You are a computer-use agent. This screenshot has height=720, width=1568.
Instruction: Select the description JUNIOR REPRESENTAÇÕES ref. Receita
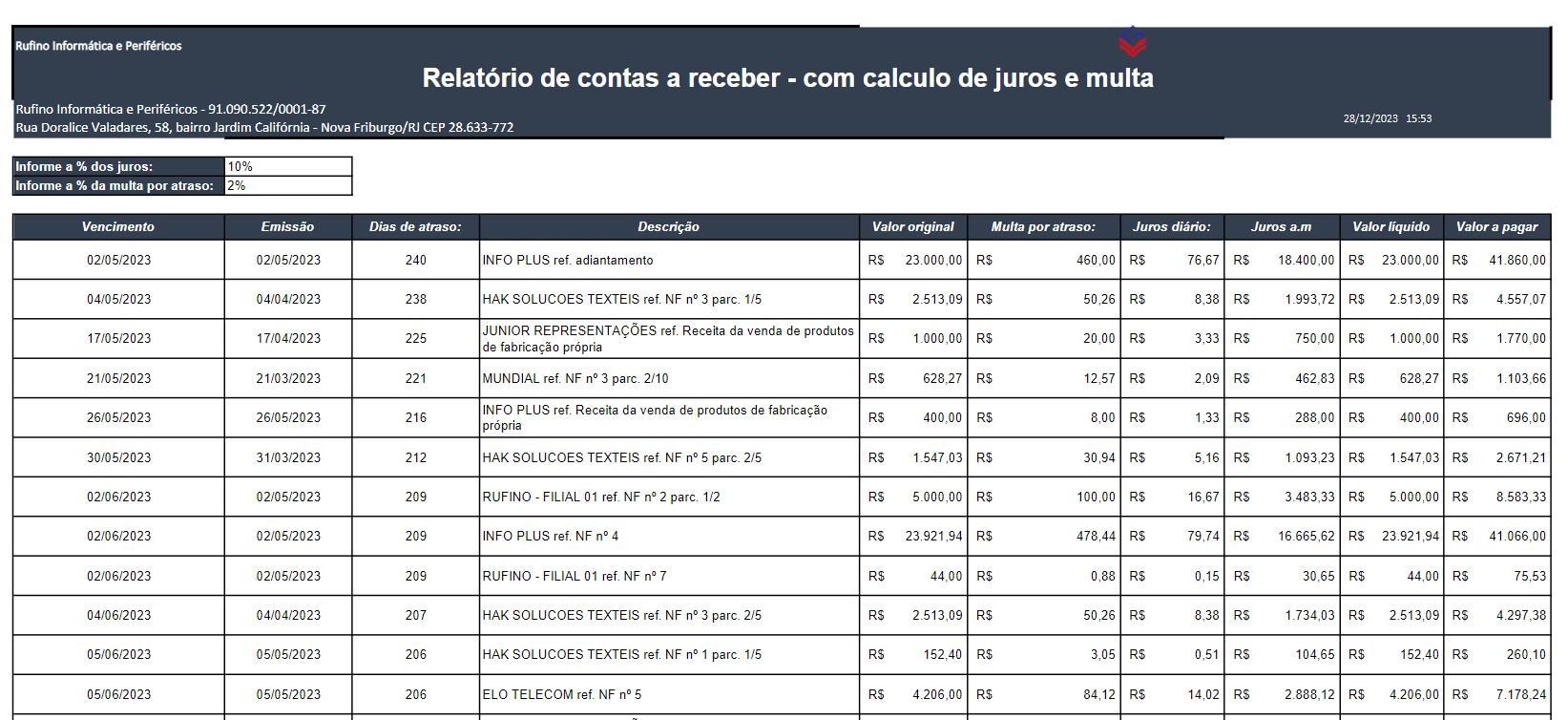(668, 338)
